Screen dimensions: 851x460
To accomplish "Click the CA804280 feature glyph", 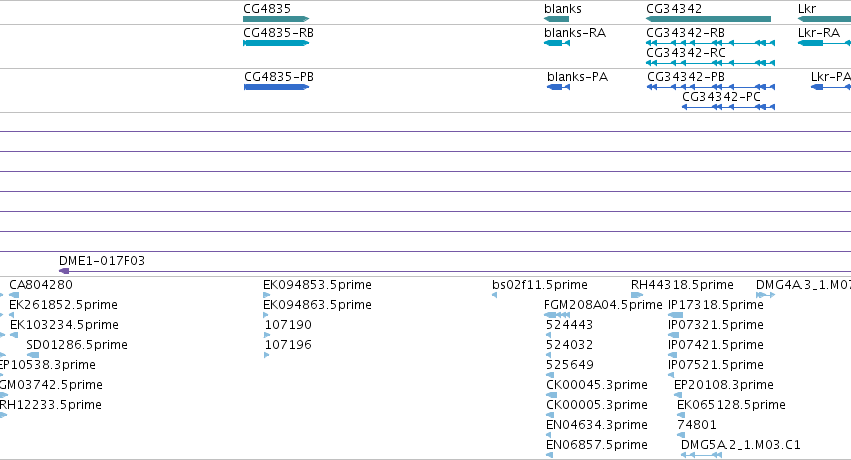I will click(14, 295).
